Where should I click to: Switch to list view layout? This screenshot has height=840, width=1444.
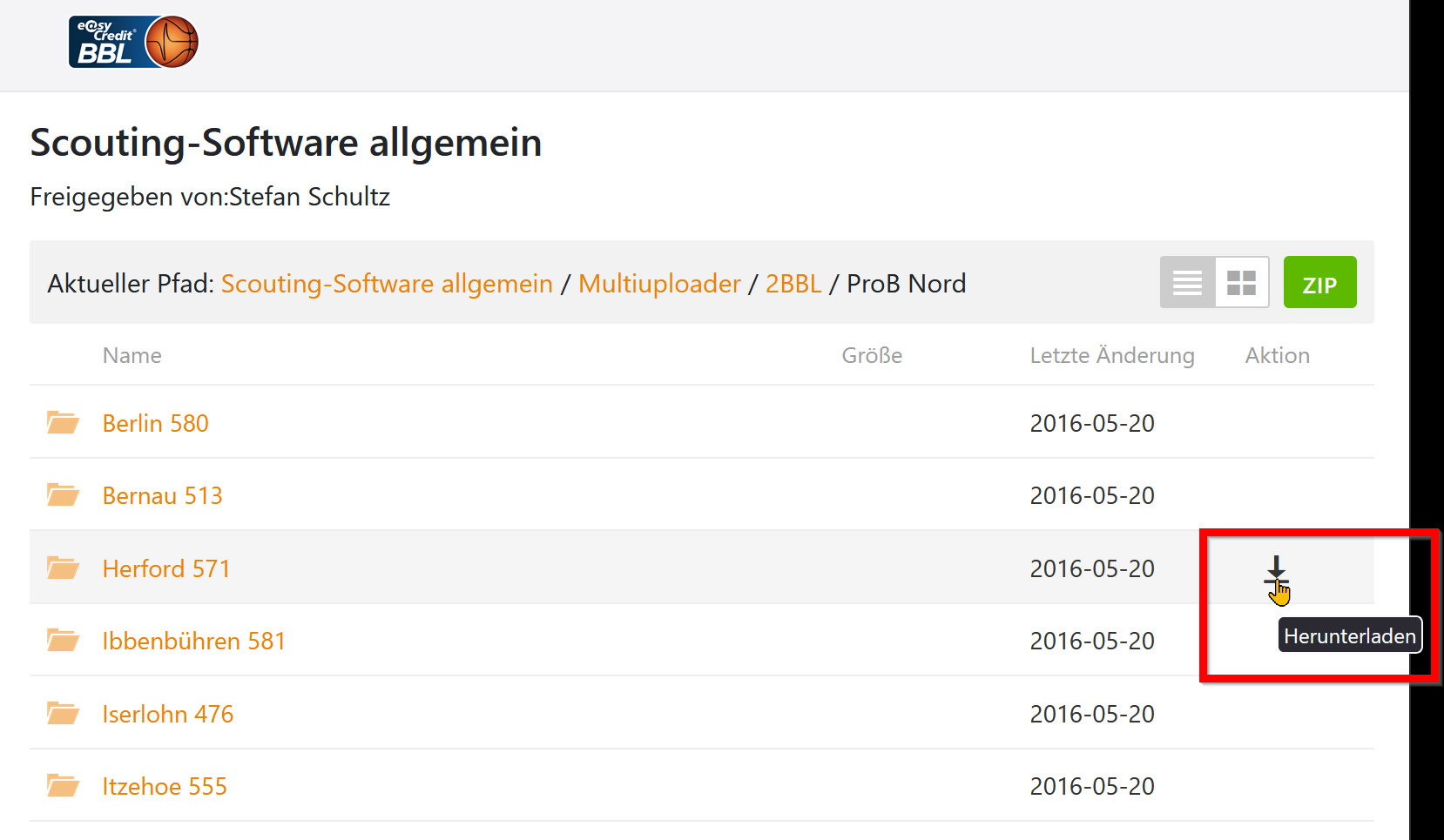click(x=1187, y=283)
